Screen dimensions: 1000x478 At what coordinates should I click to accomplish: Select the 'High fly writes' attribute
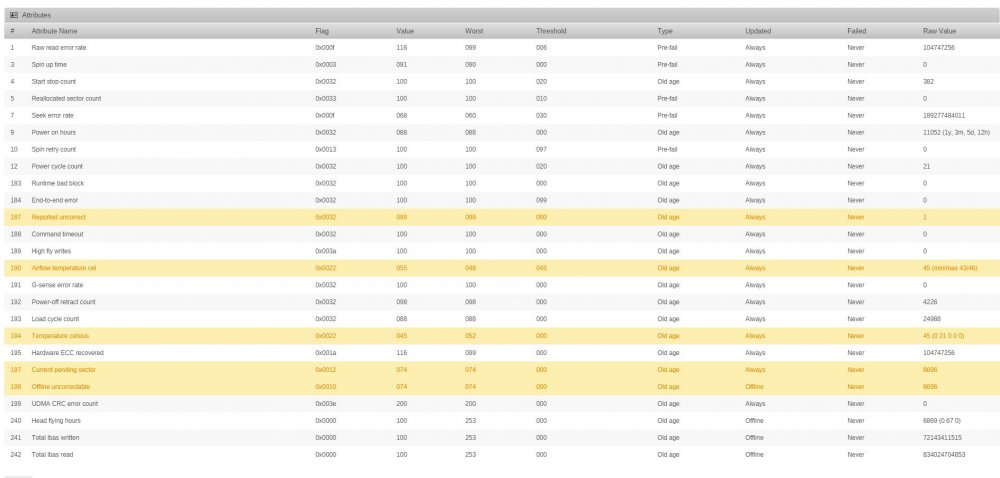click(x=51, y=251)
